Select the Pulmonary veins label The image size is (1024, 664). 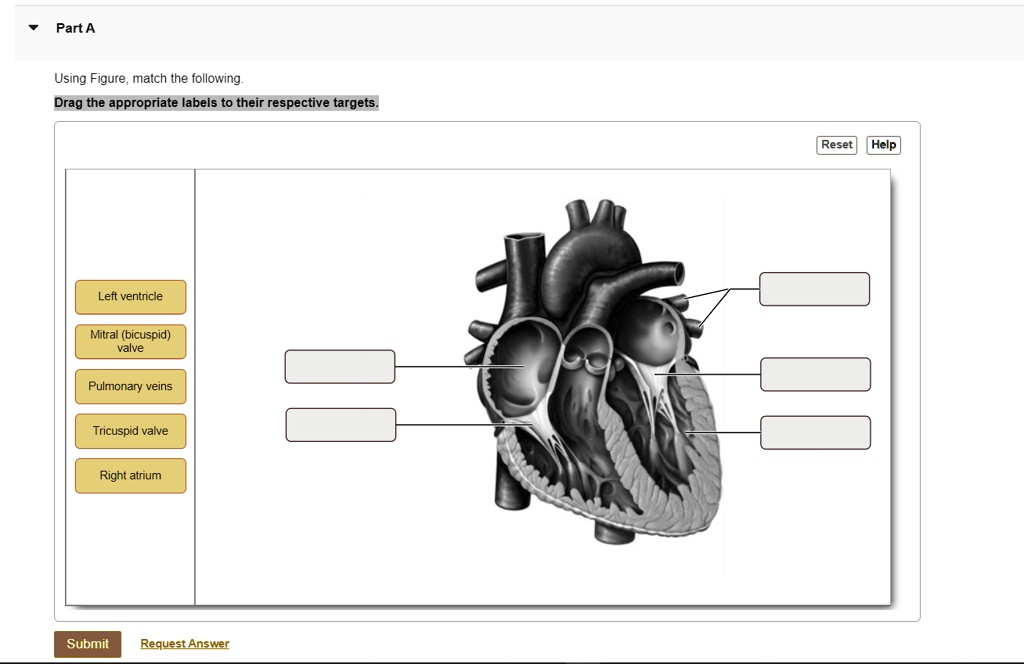click(130, 386)
